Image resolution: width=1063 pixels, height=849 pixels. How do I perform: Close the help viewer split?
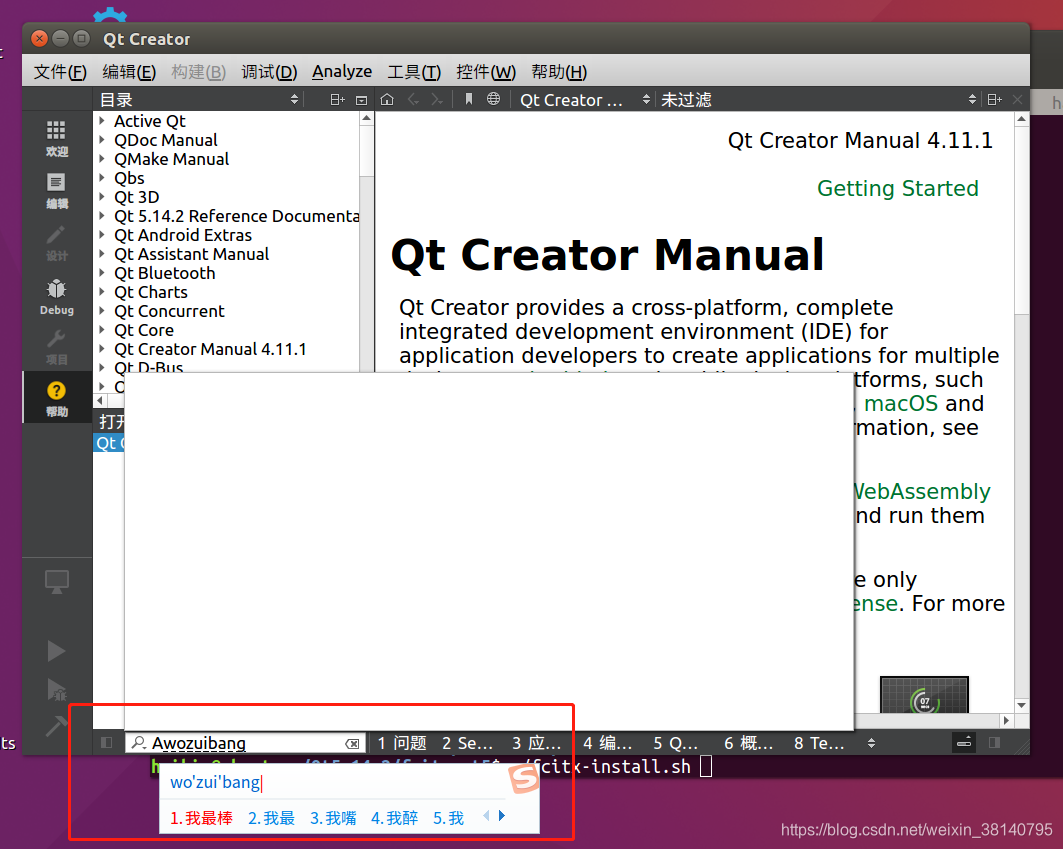1018,100
